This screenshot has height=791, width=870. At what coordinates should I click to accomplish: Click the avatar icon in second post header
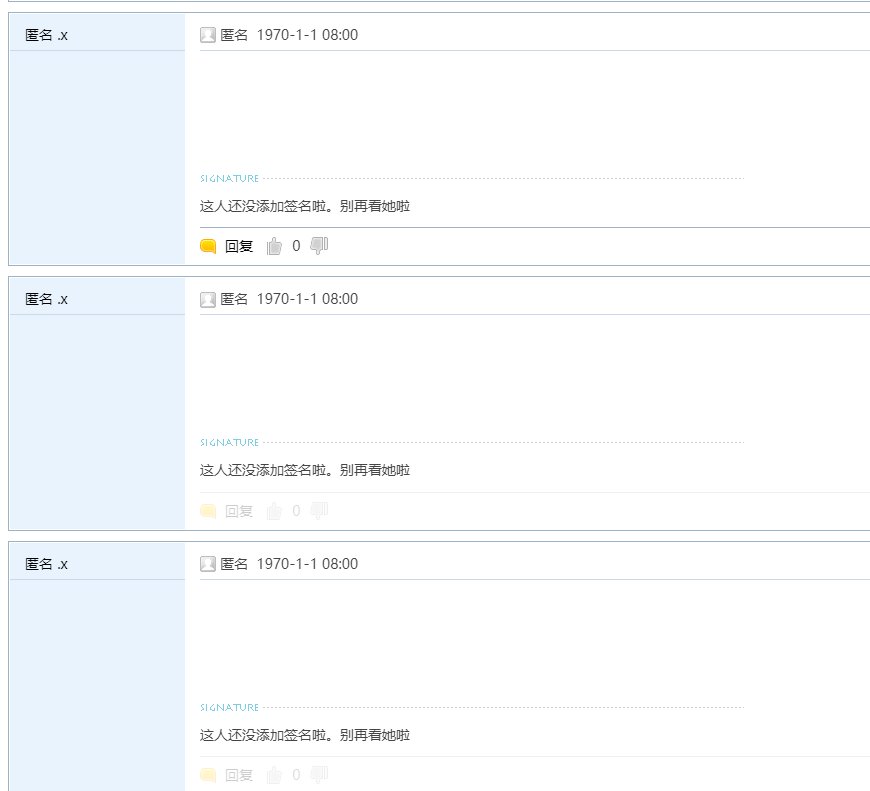(x=208, y=300)
